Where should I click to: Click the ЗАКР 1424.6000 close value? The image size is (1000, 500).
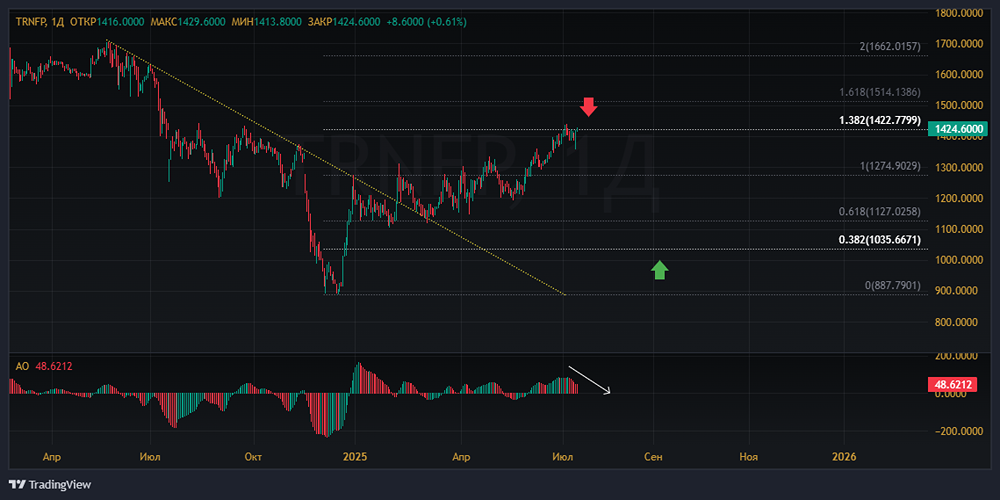click(x=344, y=22)
